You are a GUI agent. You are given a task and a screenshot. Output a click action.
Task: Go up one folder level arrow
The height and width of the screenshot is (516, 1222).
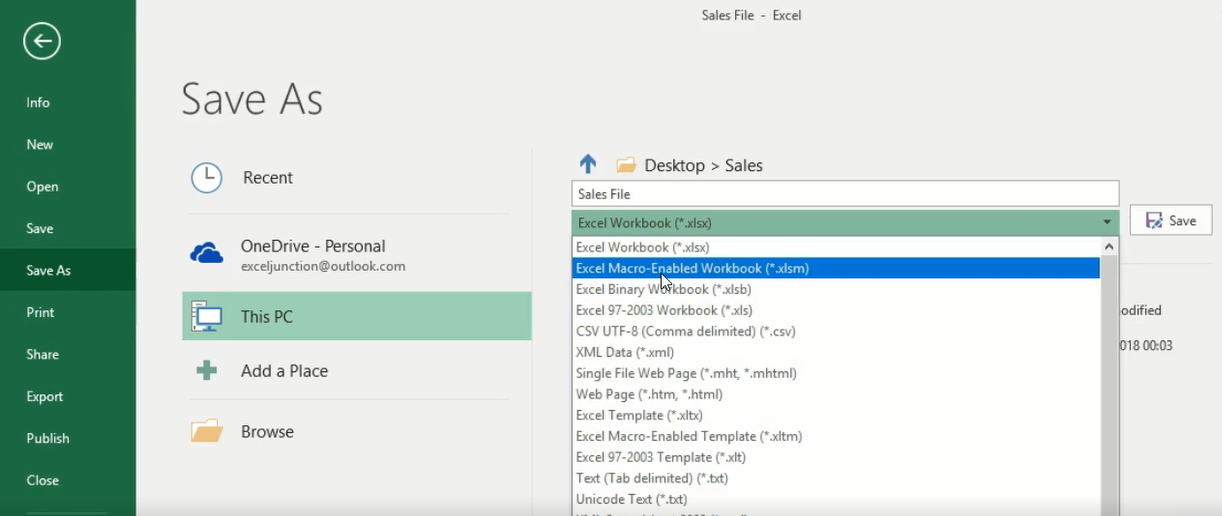[588, 164]
